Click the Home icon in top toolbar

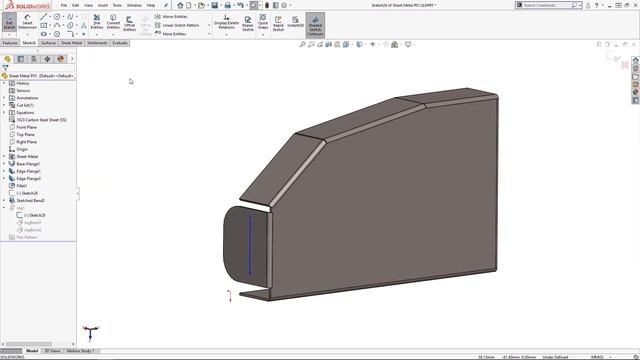click(180, 5)
